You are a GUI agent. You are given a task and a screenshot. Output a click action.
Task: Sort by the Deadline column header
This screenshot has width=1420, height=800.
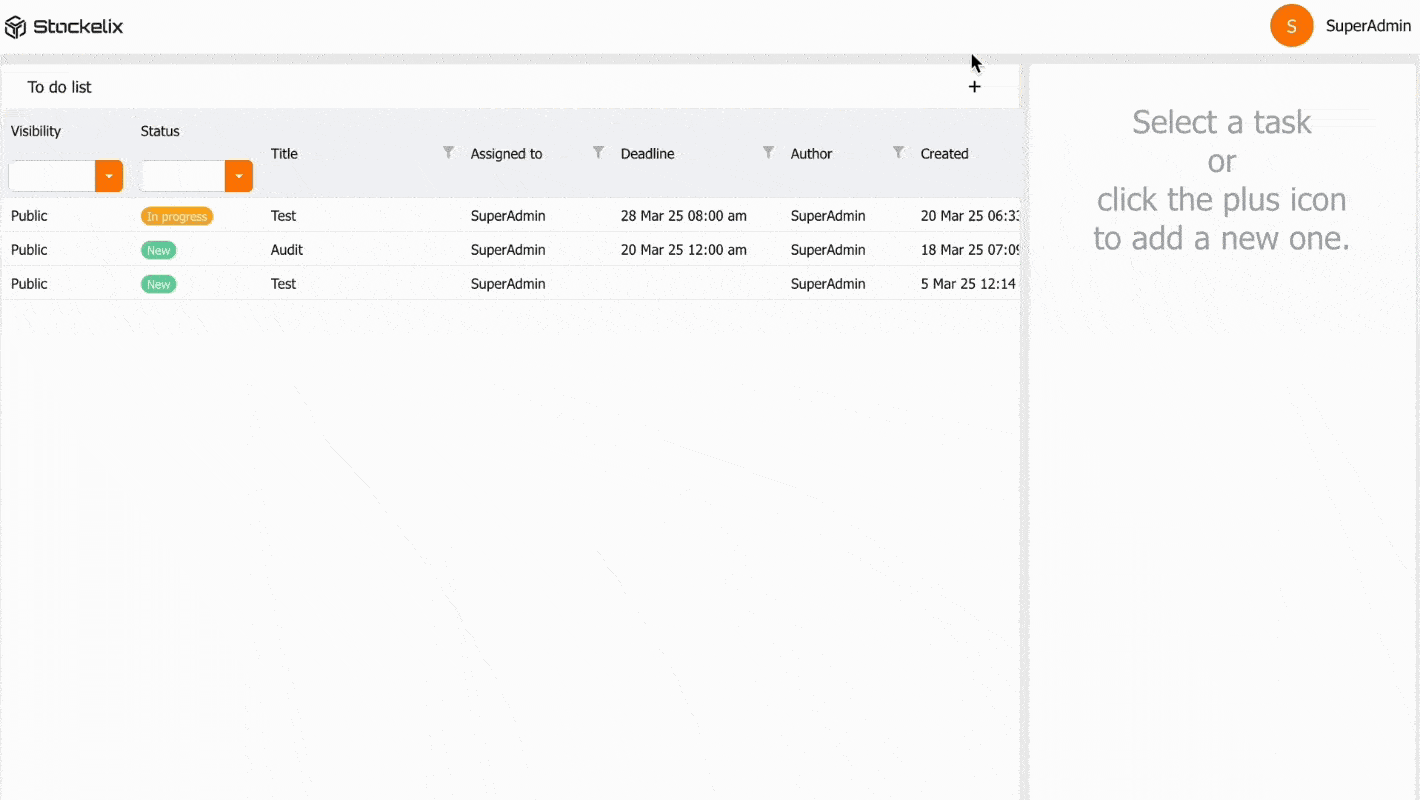coord(647,154)
